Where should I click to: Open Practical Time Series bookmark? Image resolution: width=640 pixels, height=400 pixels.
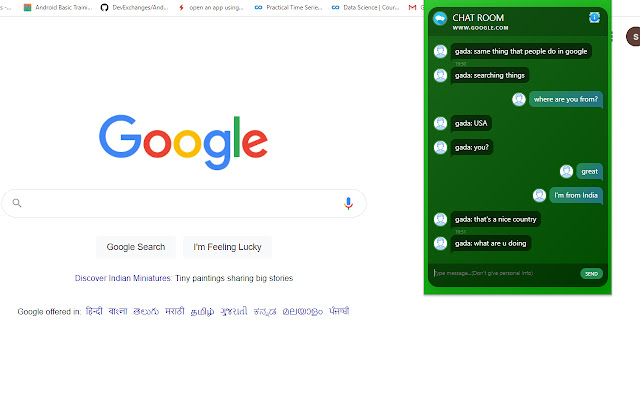coord(288,7)
